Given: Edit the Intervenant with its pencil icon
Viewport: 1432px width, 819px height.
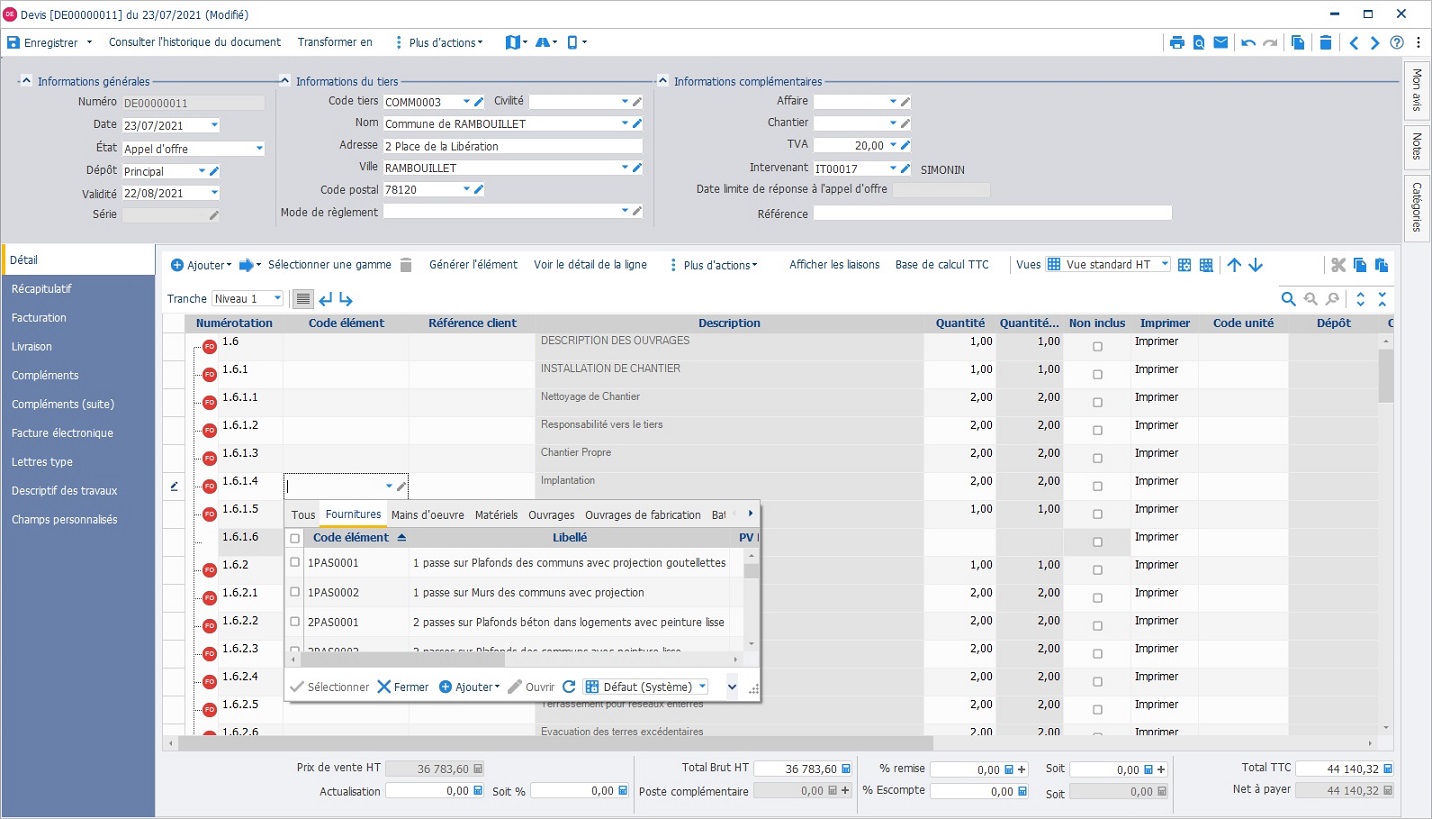Looking at the screenshot, I should pyautogui.click(x=905, y=169).
